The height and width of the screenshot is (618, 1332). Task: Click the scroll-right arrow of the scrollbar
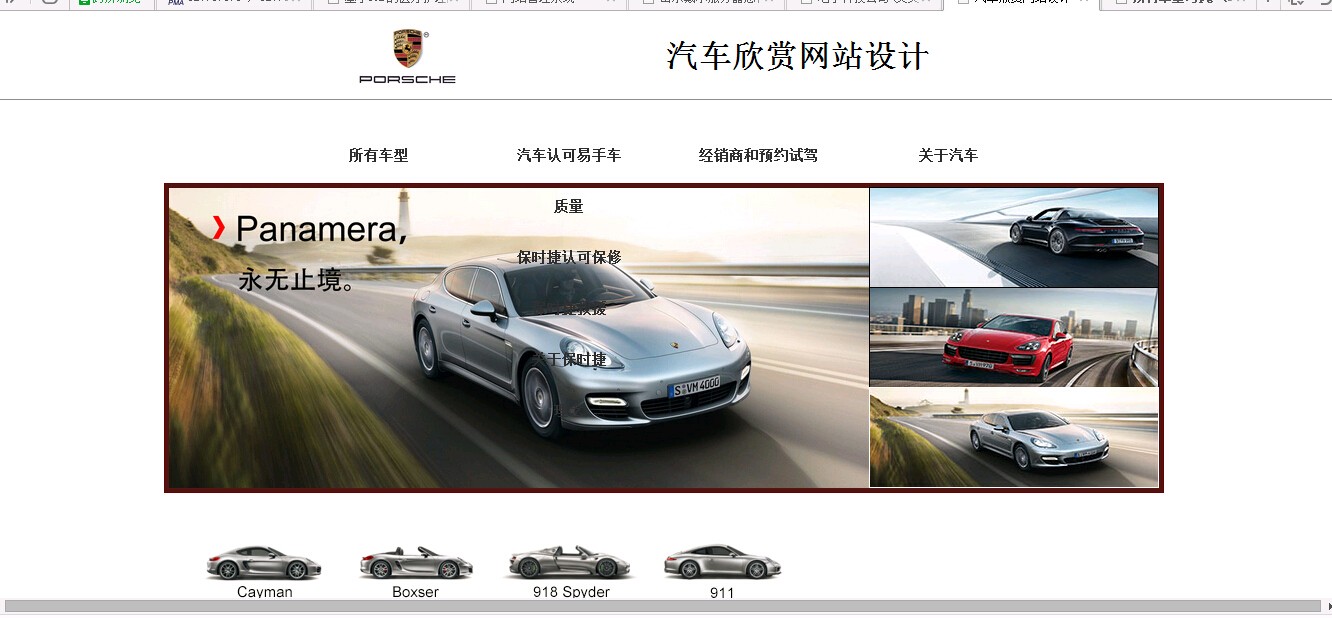point(1327,606)
